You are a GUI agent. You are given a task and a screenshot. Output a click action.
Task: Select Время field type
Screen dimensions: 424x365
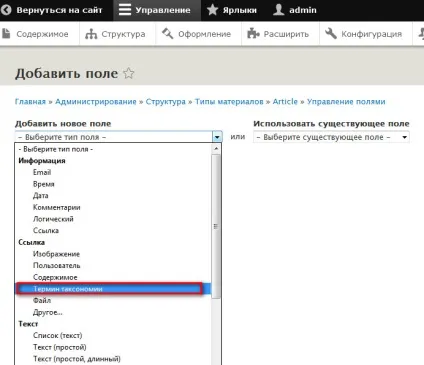[x=43, y=184]
